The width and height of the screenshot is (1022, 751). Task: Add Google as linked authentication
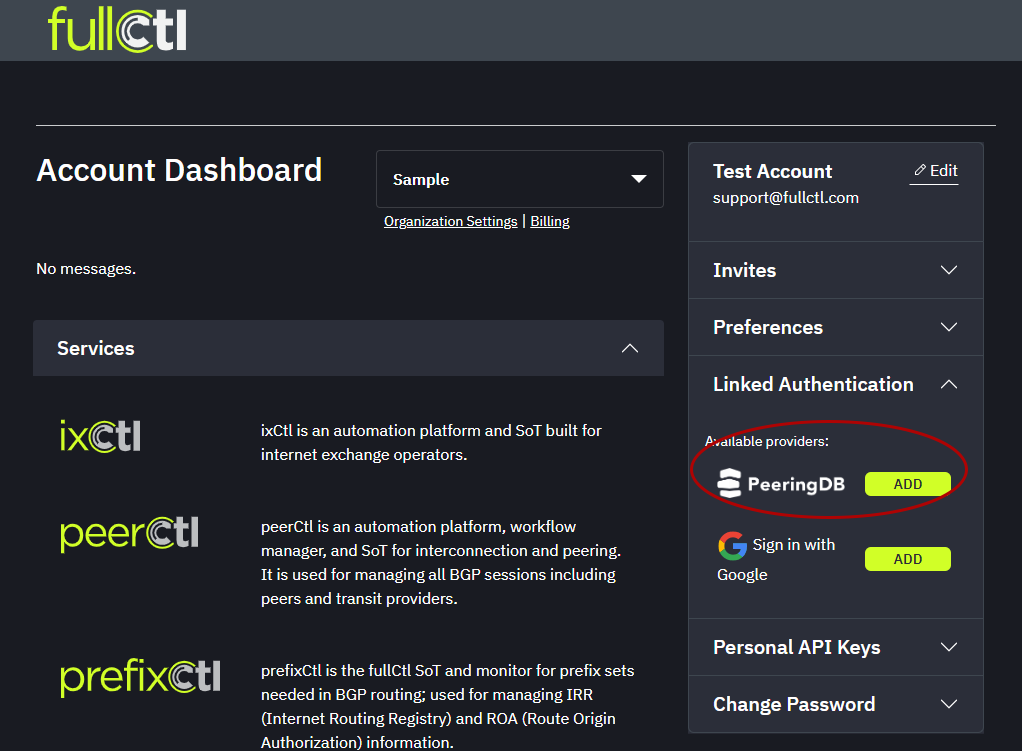coord(907,559)
